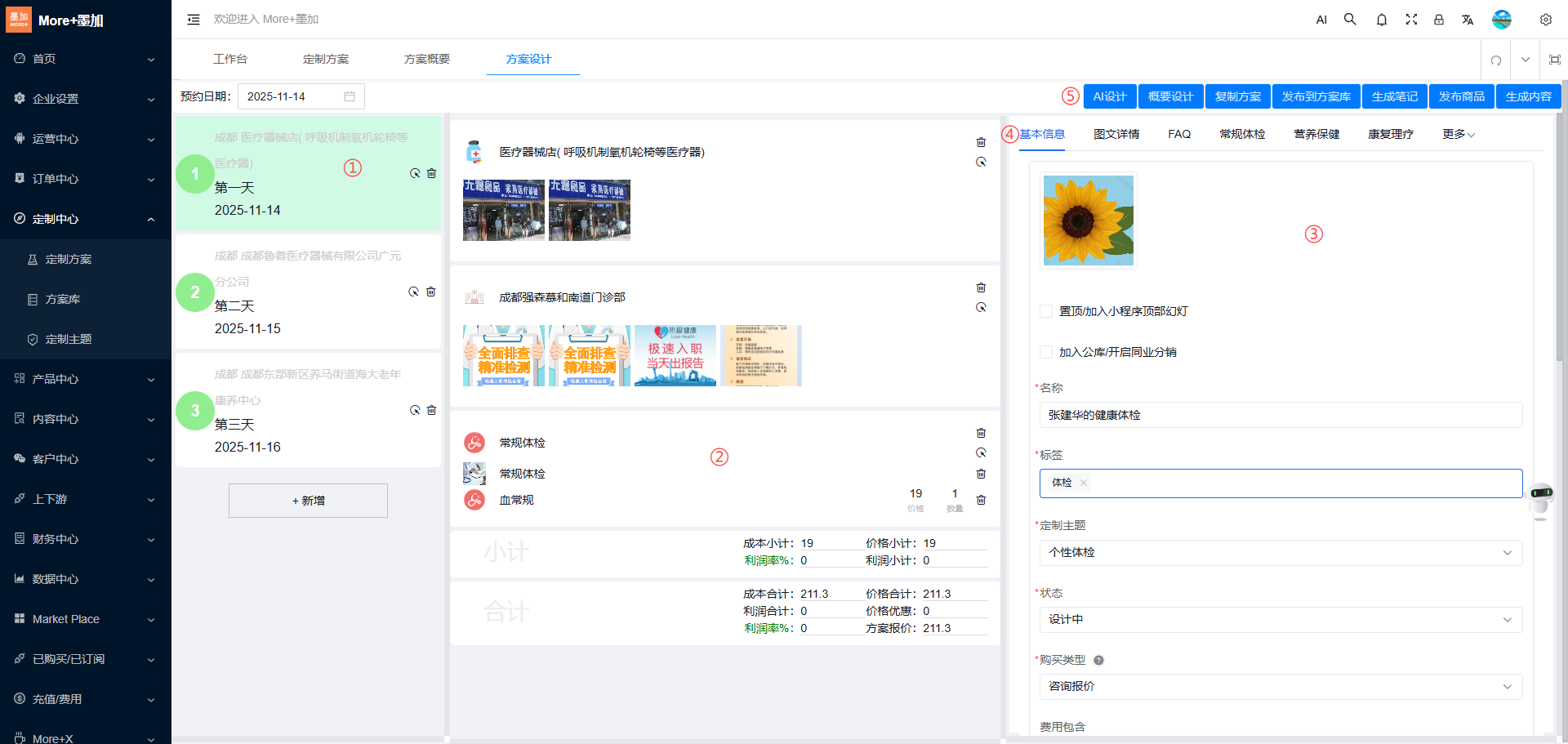This screenshot has height=744, width=1568.
Task: Click the 名称 input field
Action: click(1280, 415)
